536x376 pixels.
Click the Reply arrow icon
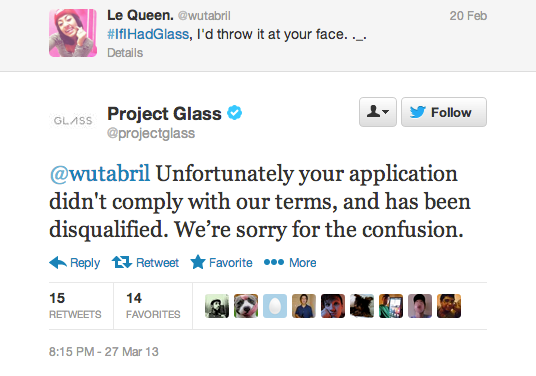[x=58, y=263]
